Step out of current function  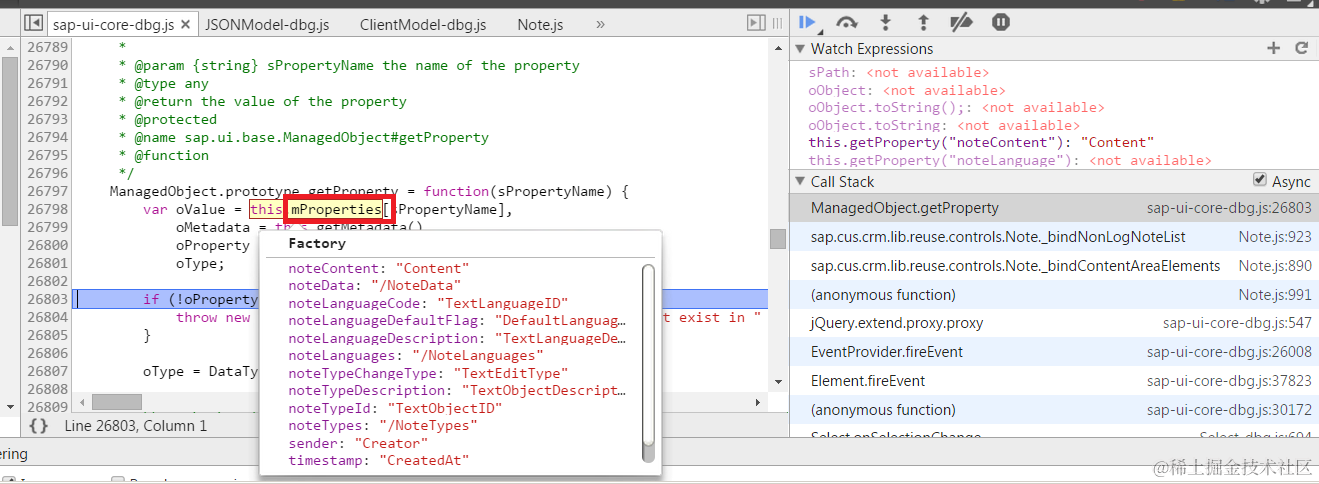click(923, 22)
